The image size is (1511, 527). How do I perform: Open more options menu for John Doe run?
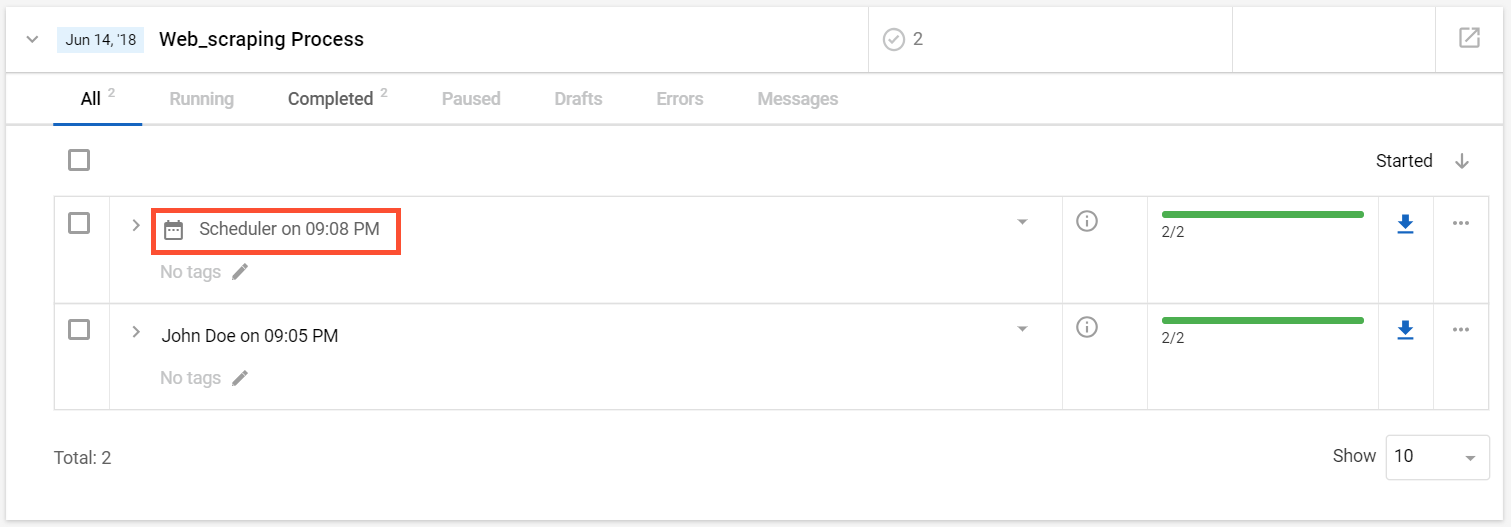point(1461,329)
